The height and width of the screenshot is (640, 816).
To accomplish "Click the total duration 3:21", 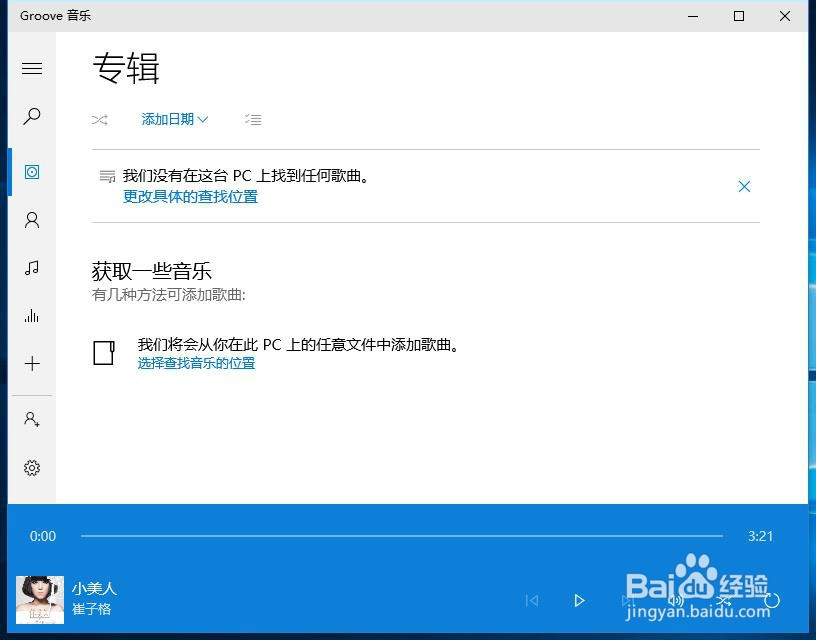I will click(x=760, y=536).
